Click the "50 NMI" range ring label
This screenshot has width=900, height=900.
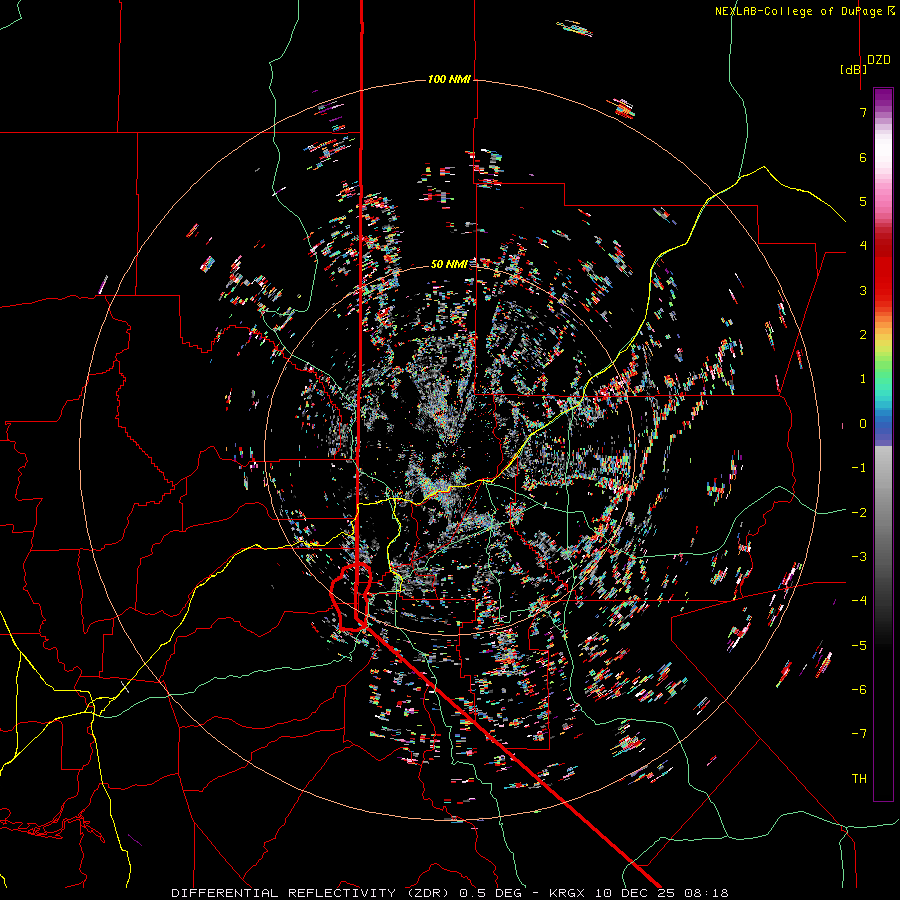[449, 264]
